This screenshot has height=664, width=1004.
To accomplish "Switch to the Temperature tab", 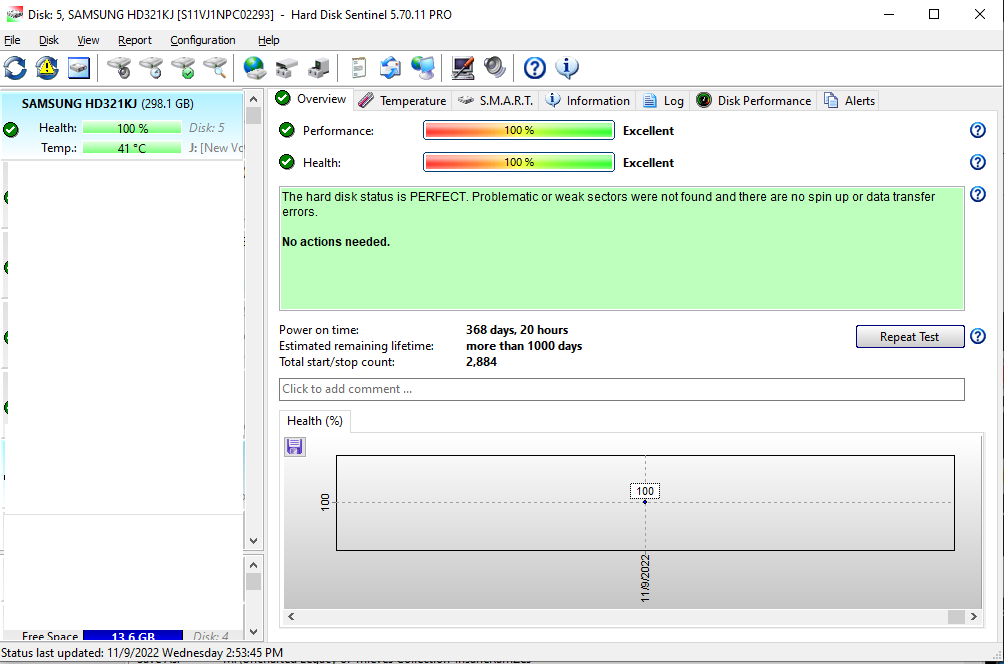I will (x=403, y=101).
